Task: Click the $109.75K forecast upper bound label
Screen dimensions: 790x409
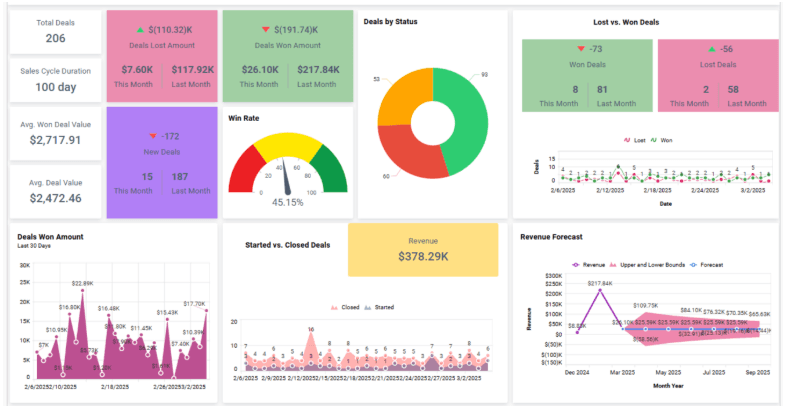Action: click(646, 306)
